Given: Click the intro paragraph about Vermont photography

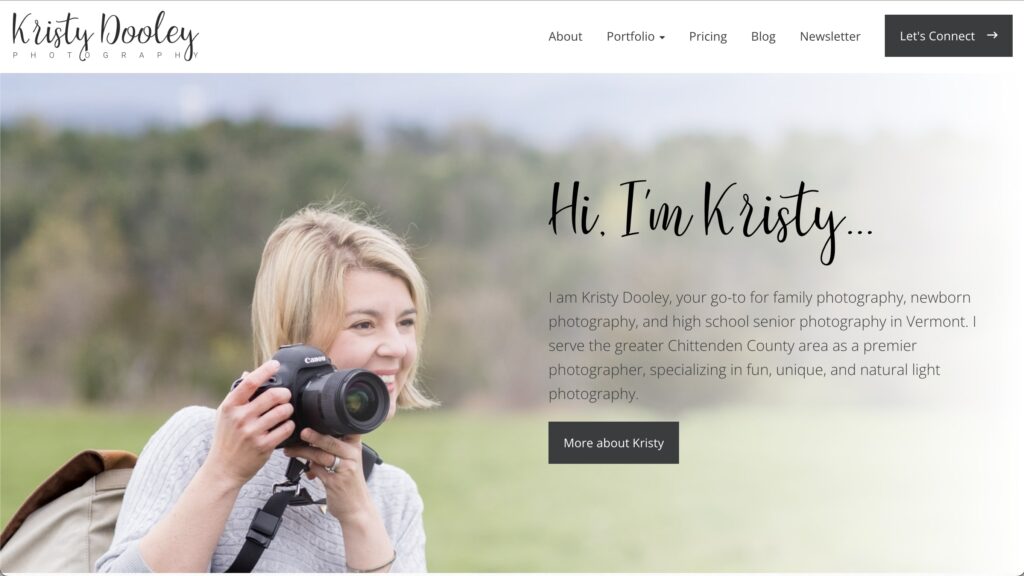Looking at the screenshot, I should click(762, 345).
